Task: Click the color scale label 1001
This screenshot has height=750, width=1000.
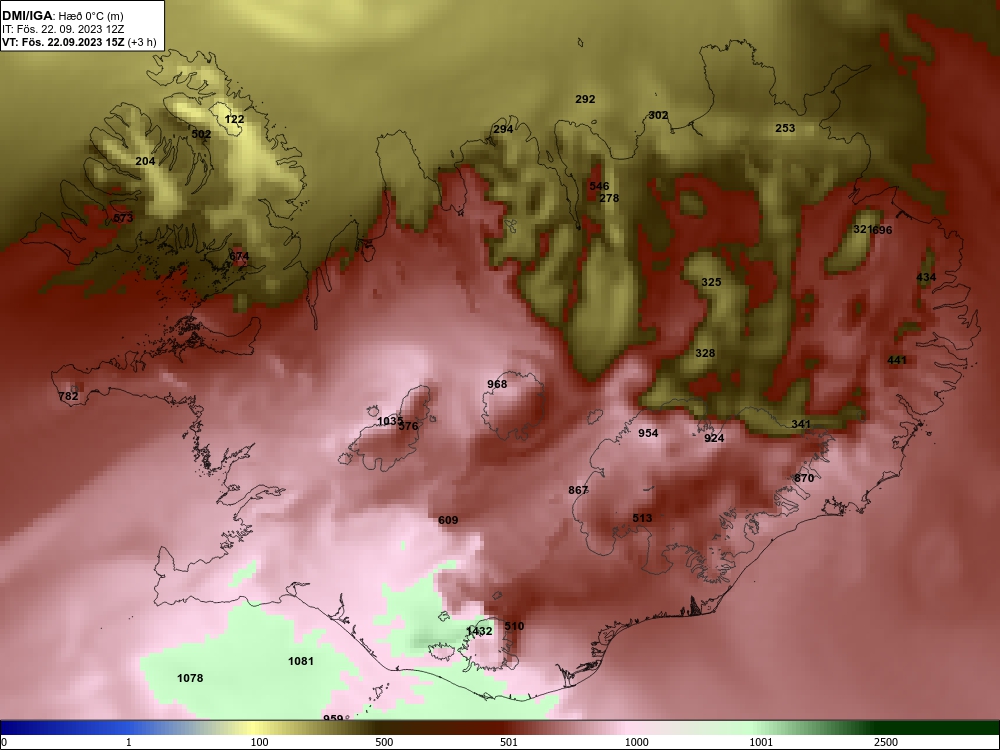Action: coord(761,742)
